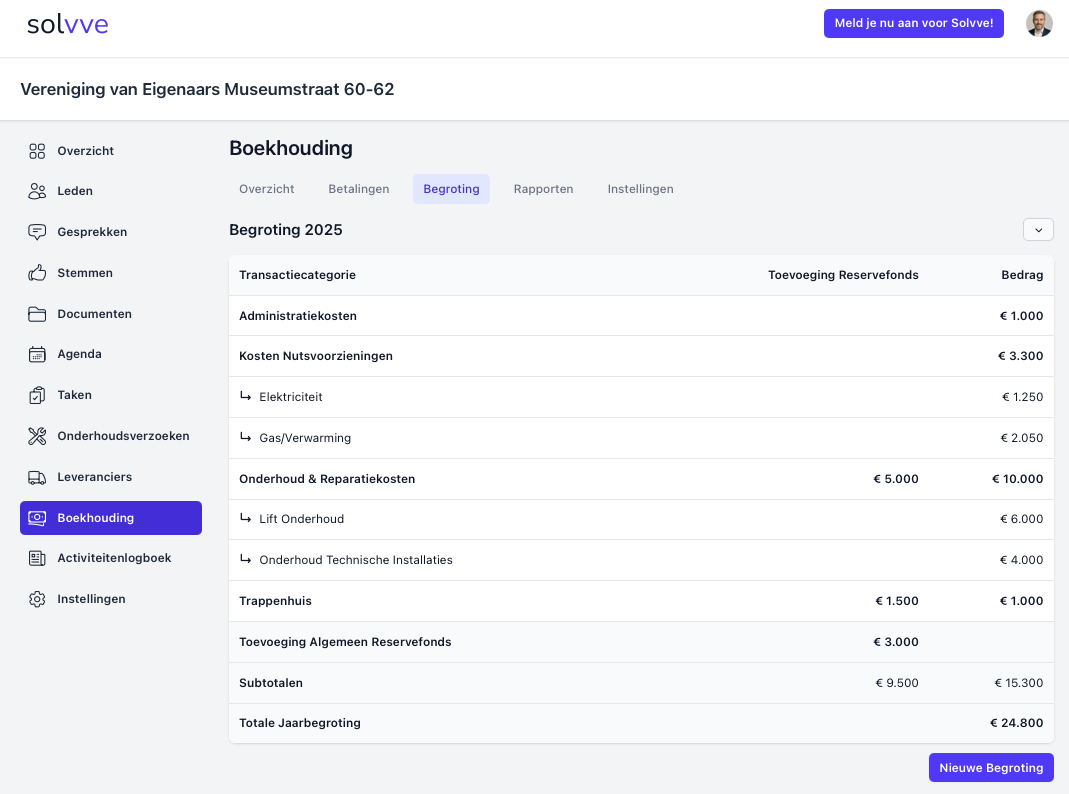Image resolution: width=1069 pixels, height=794 pixels.
Task: Open the user profile avatar
Action: (1039, 24)
